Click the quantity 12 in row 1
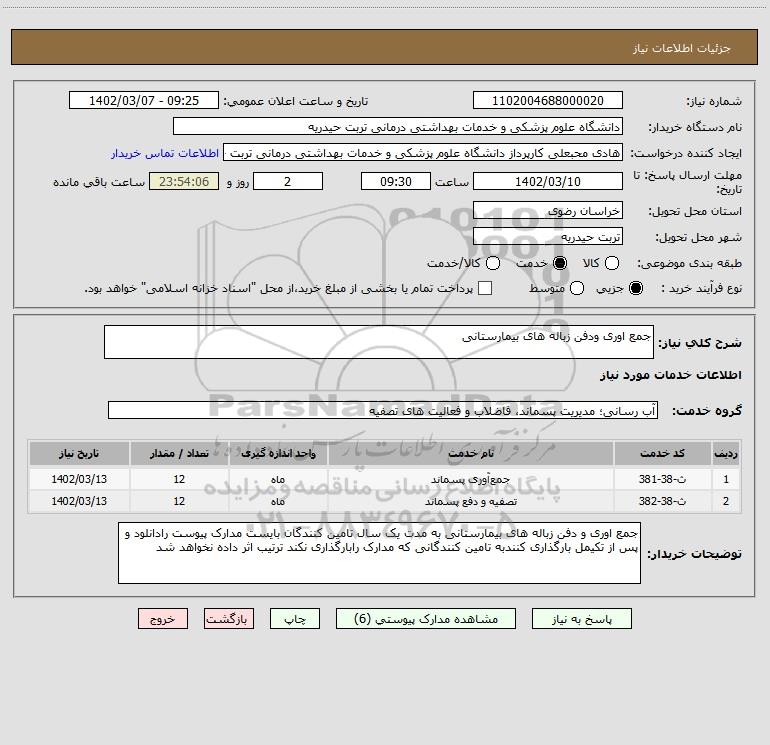 (x=179, y=479)
